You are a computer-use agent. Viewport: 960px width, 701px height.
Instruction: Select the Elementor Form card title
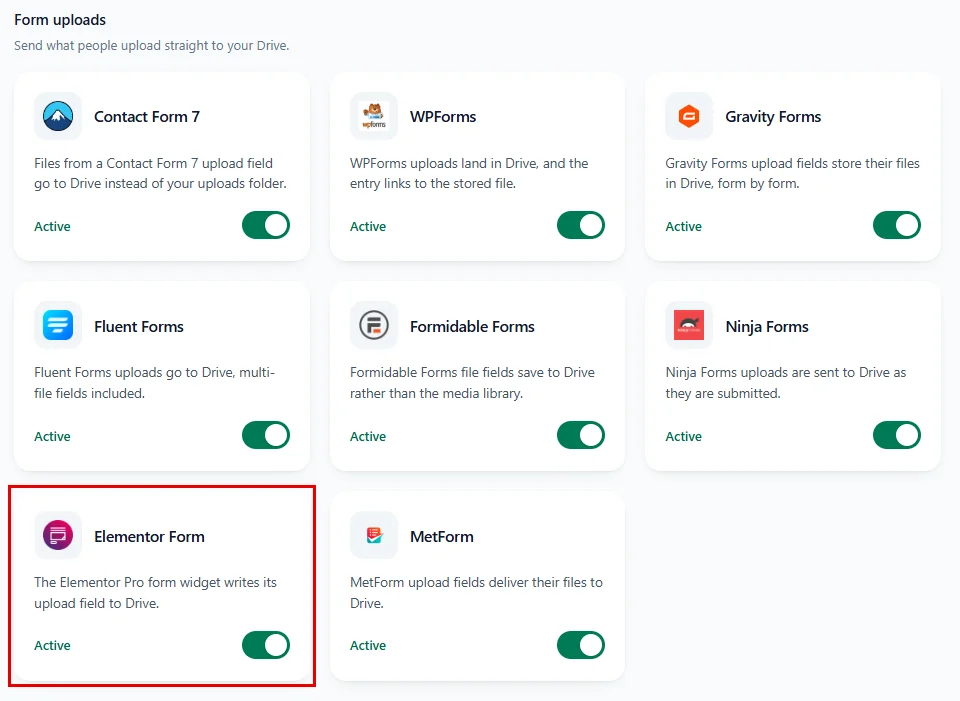(x=149, y=537)
